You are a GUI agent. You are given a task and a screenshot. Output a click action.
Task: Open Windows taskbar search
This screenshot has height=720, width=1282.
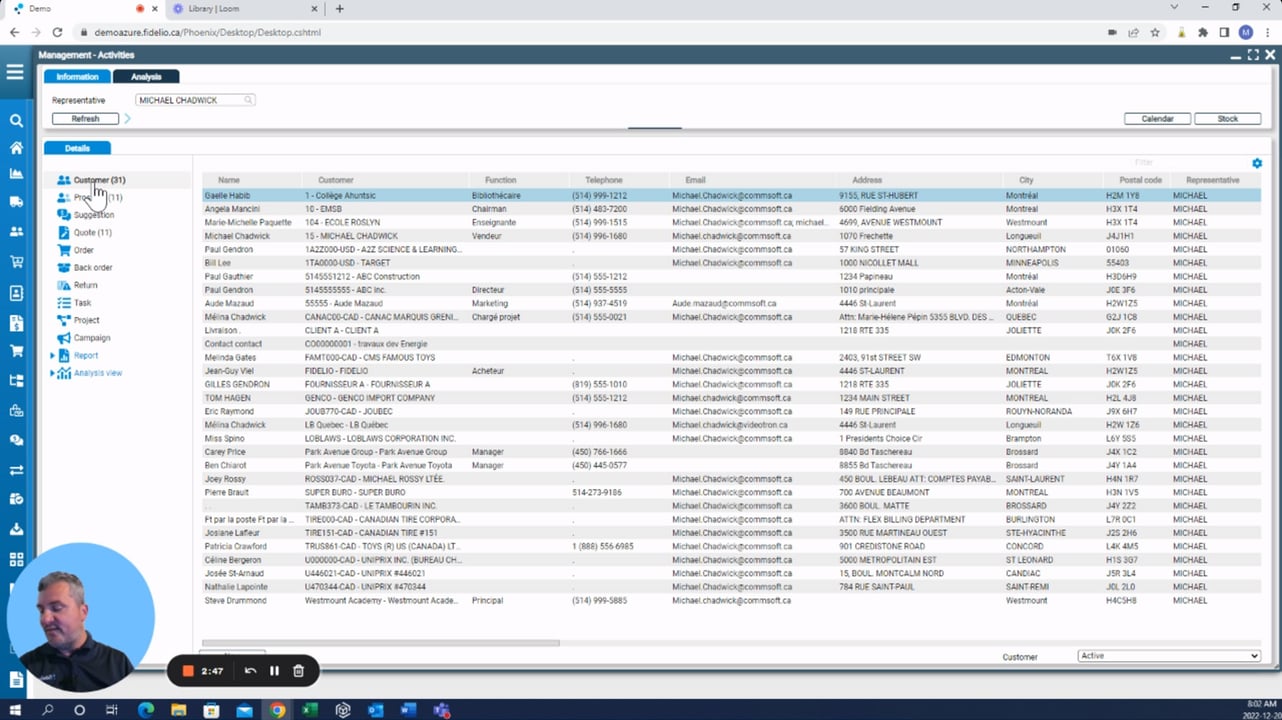click(x=47, y=710)
